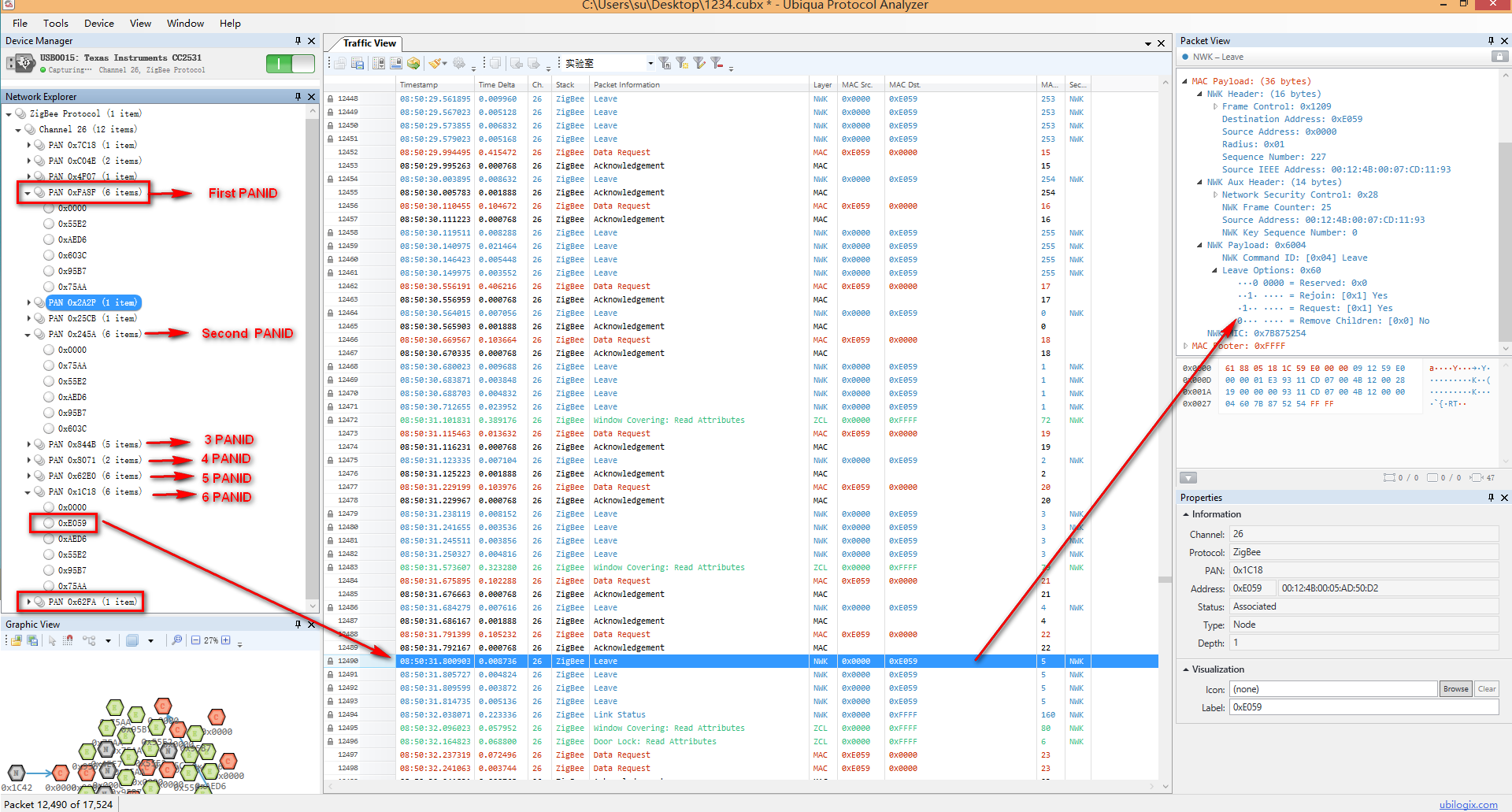
Task: Click the CC2531 device icon in Device Manager
Action: tap(20, 63)
